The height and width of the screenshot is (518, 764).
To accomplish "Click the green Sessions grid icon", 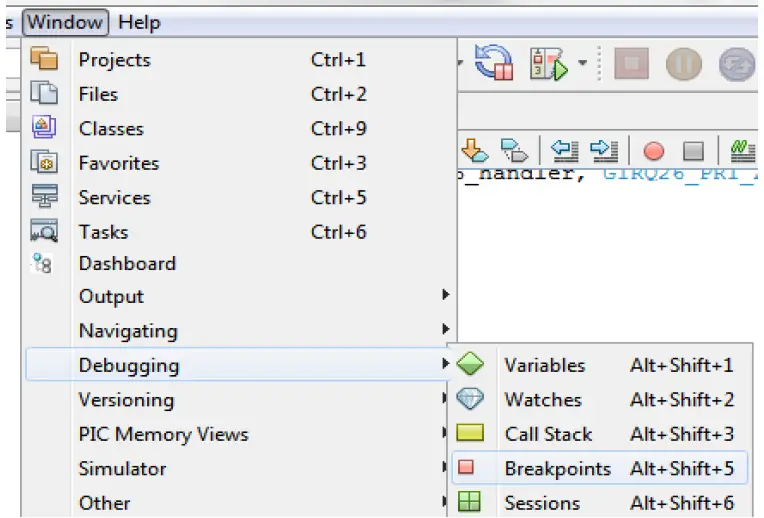I will pos(470,503).
